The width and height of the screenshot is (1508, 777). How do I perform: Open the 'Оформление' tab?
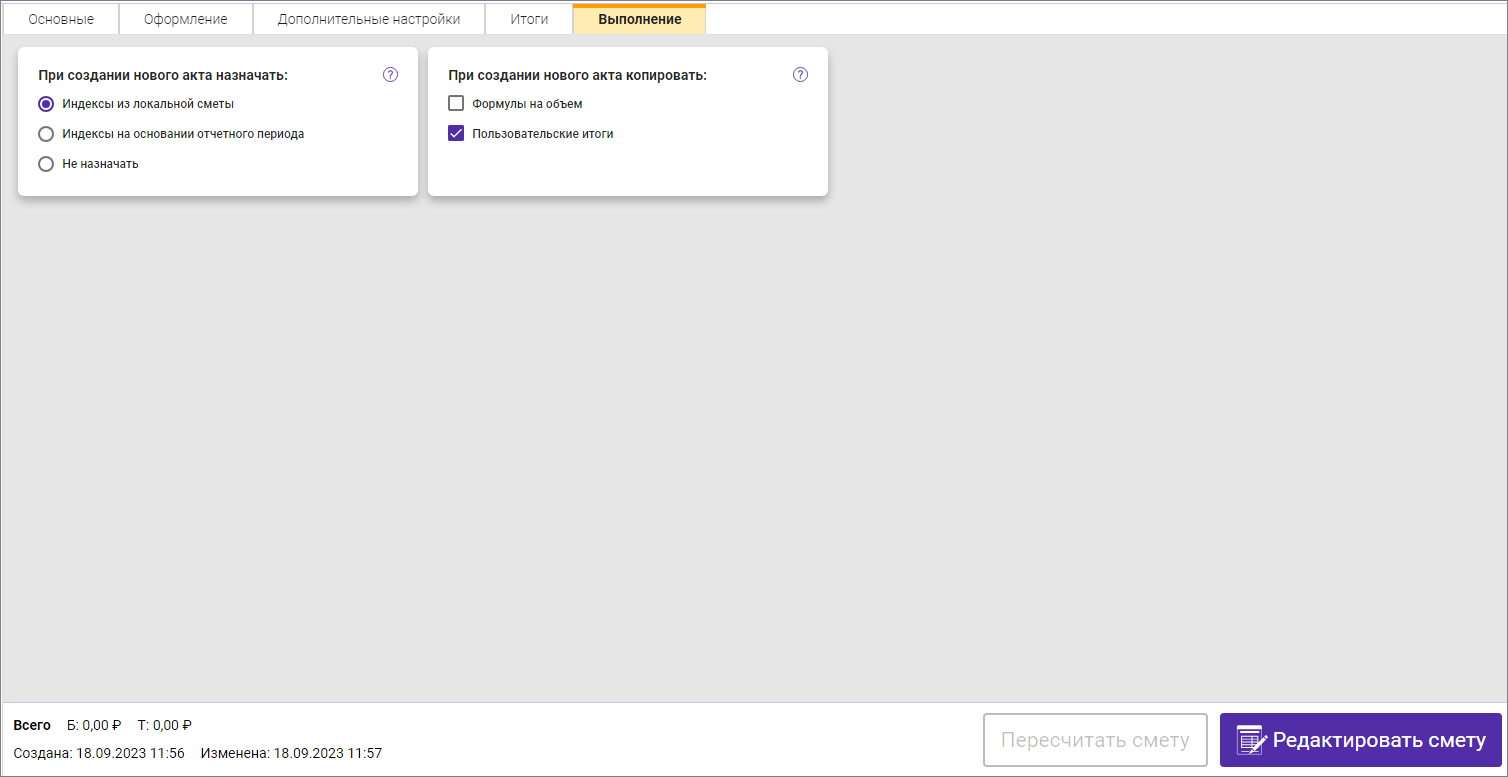[x=185, y=20]
